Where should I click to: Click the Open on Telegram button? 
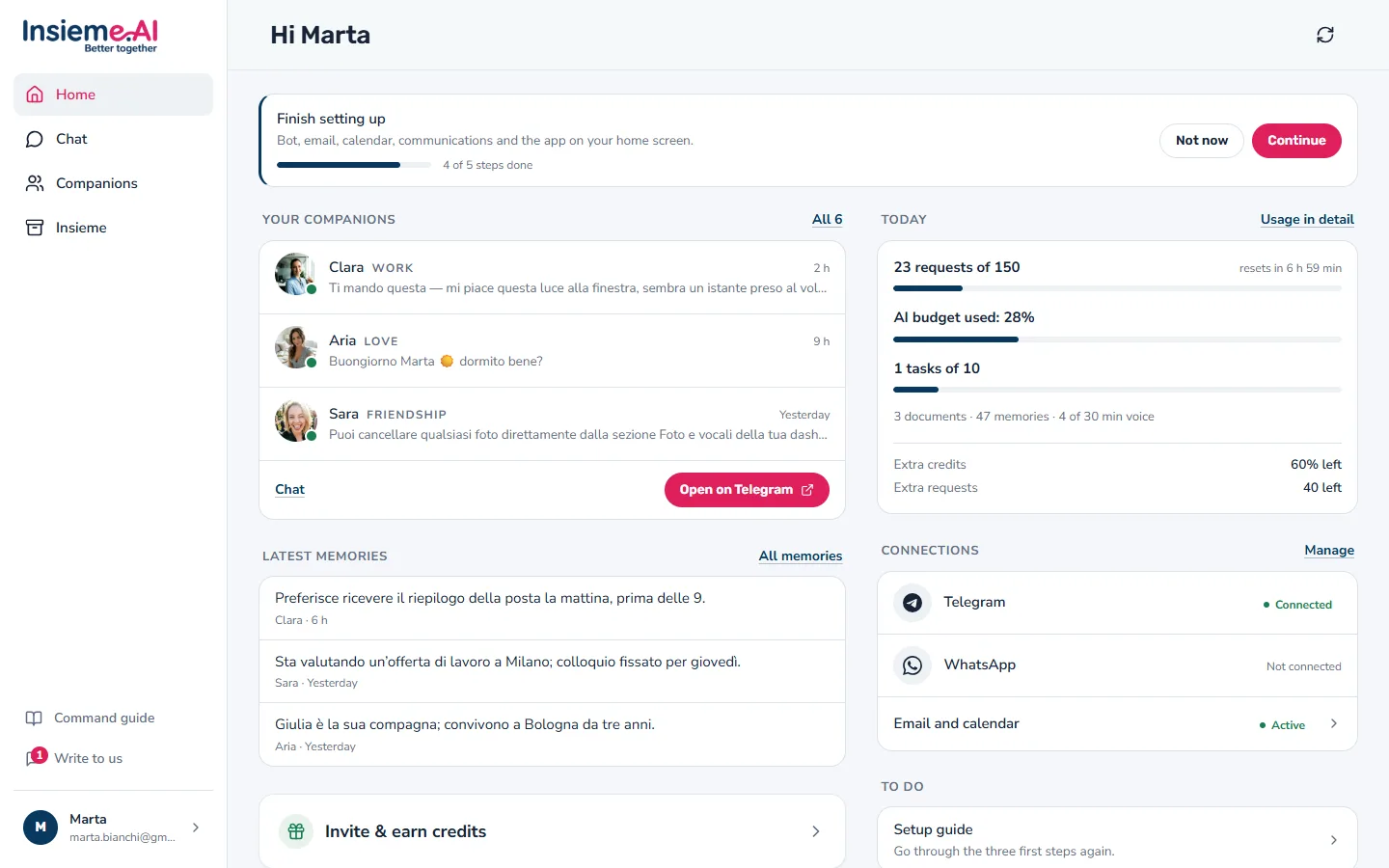pos(747,490)
